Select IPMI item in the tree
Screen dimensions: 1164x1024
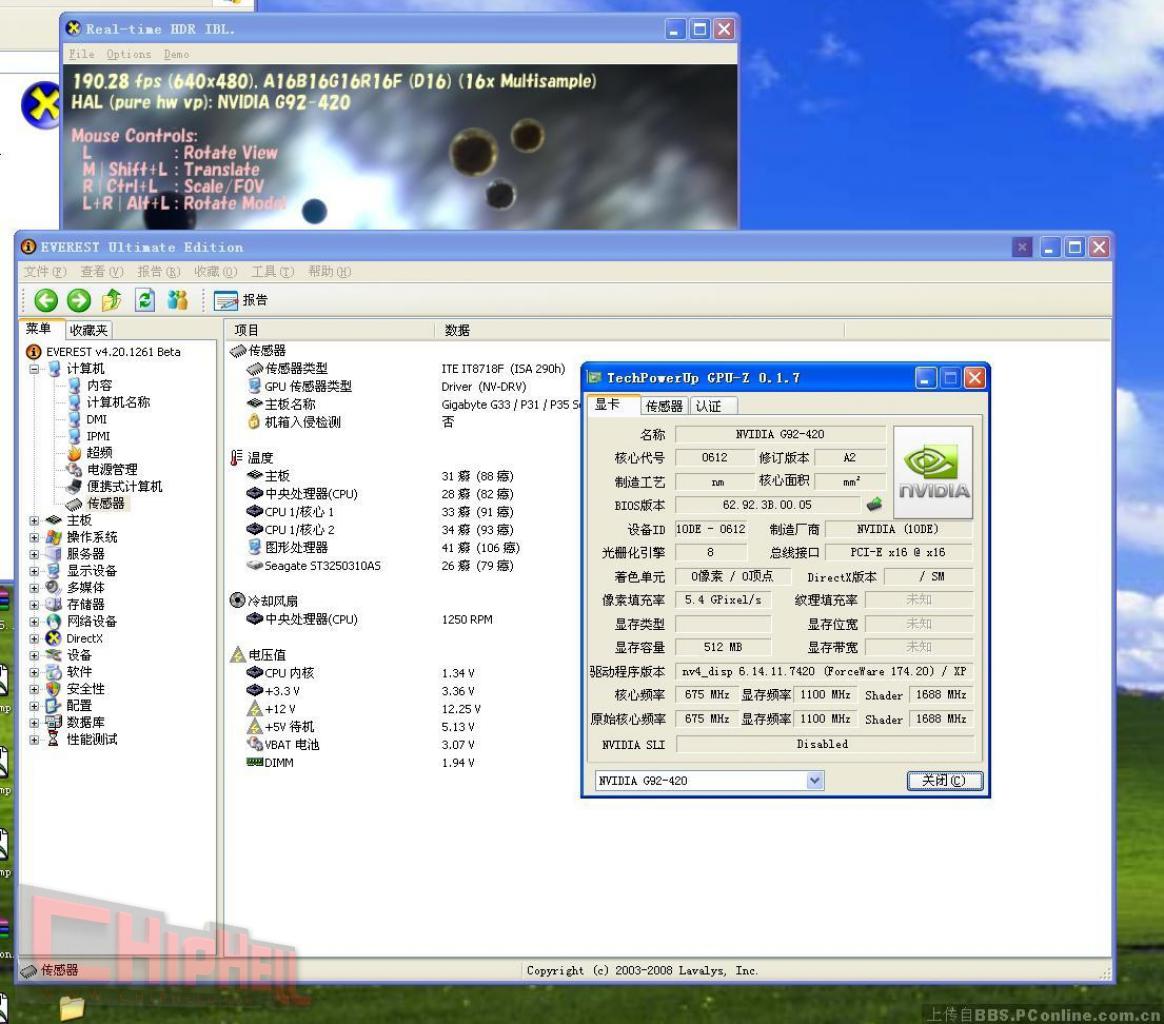[98, 437]
